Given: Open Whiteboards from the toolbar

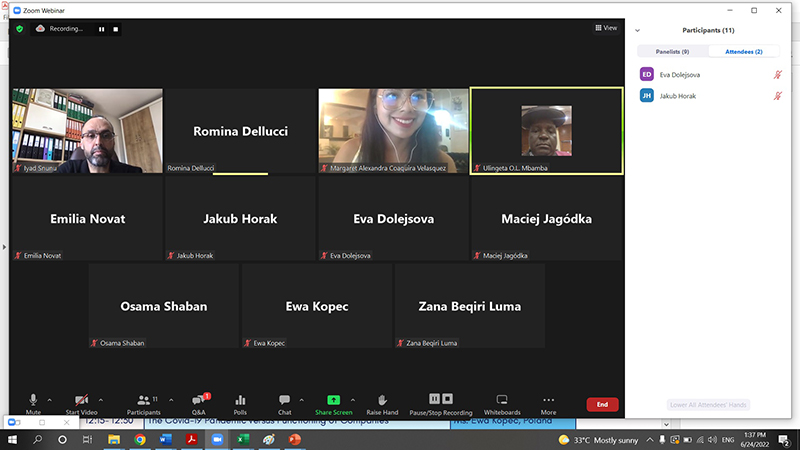Looking at the screenshot, I should click(502, 400).
